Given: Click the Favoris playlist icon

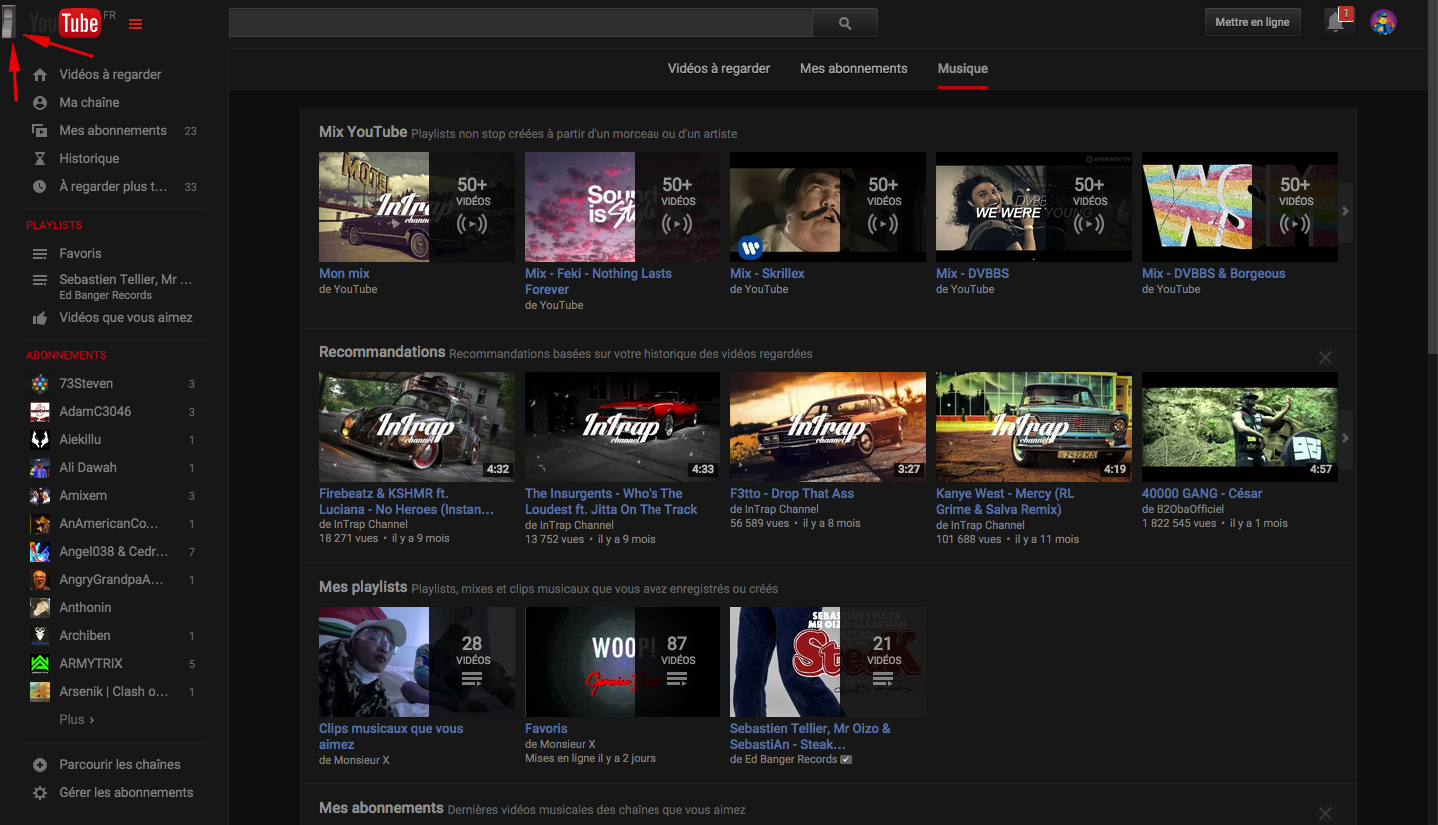Looking at the screenshot, I should tap(40, 254).
